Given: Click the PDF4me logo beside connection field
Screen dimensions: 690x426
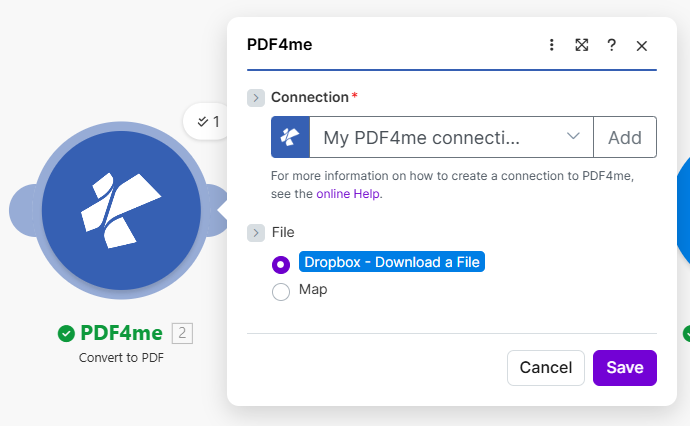Looking at the screenshot, I should pyautogui.click(x=290, y=137).
